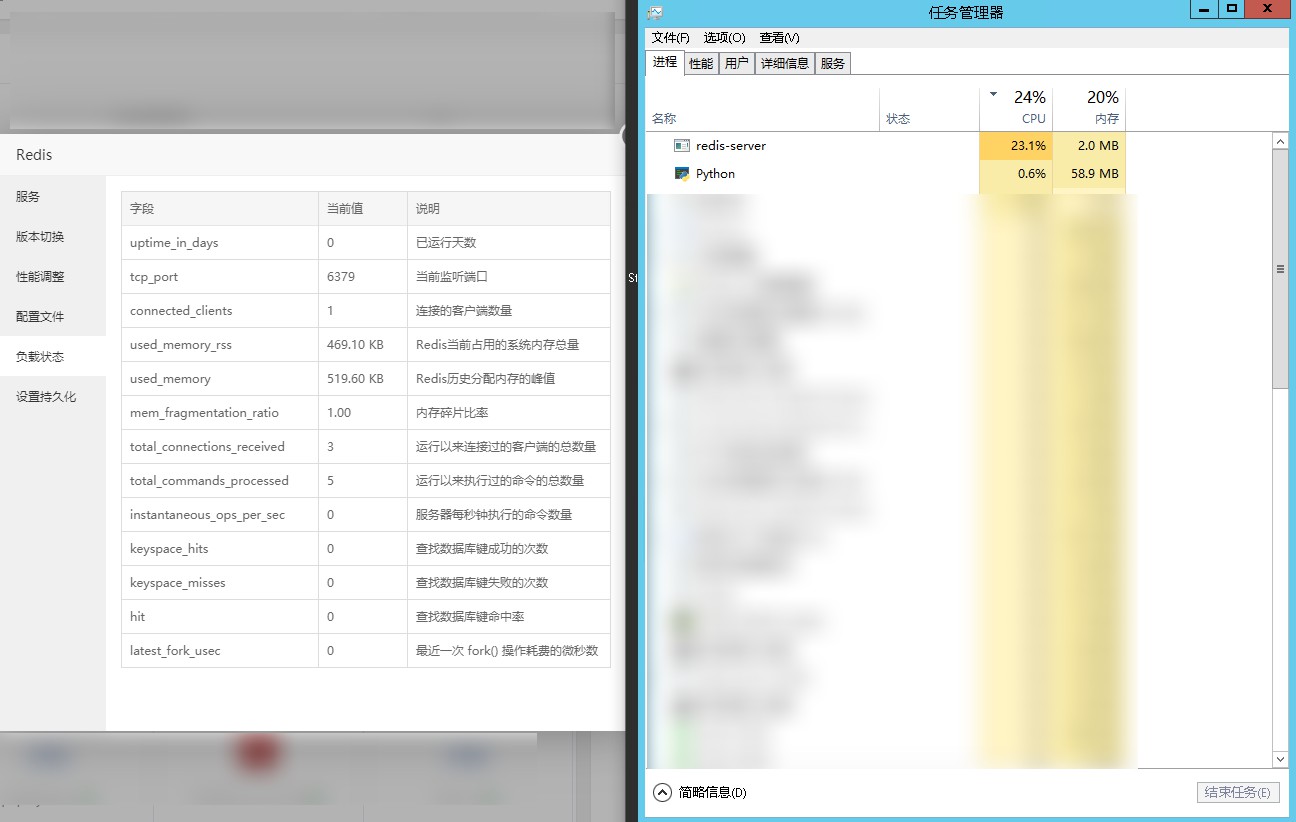Collapse to fewer details with arrow icon
1296x822 pixels.
pyautogui.click(x=662, y=792)
